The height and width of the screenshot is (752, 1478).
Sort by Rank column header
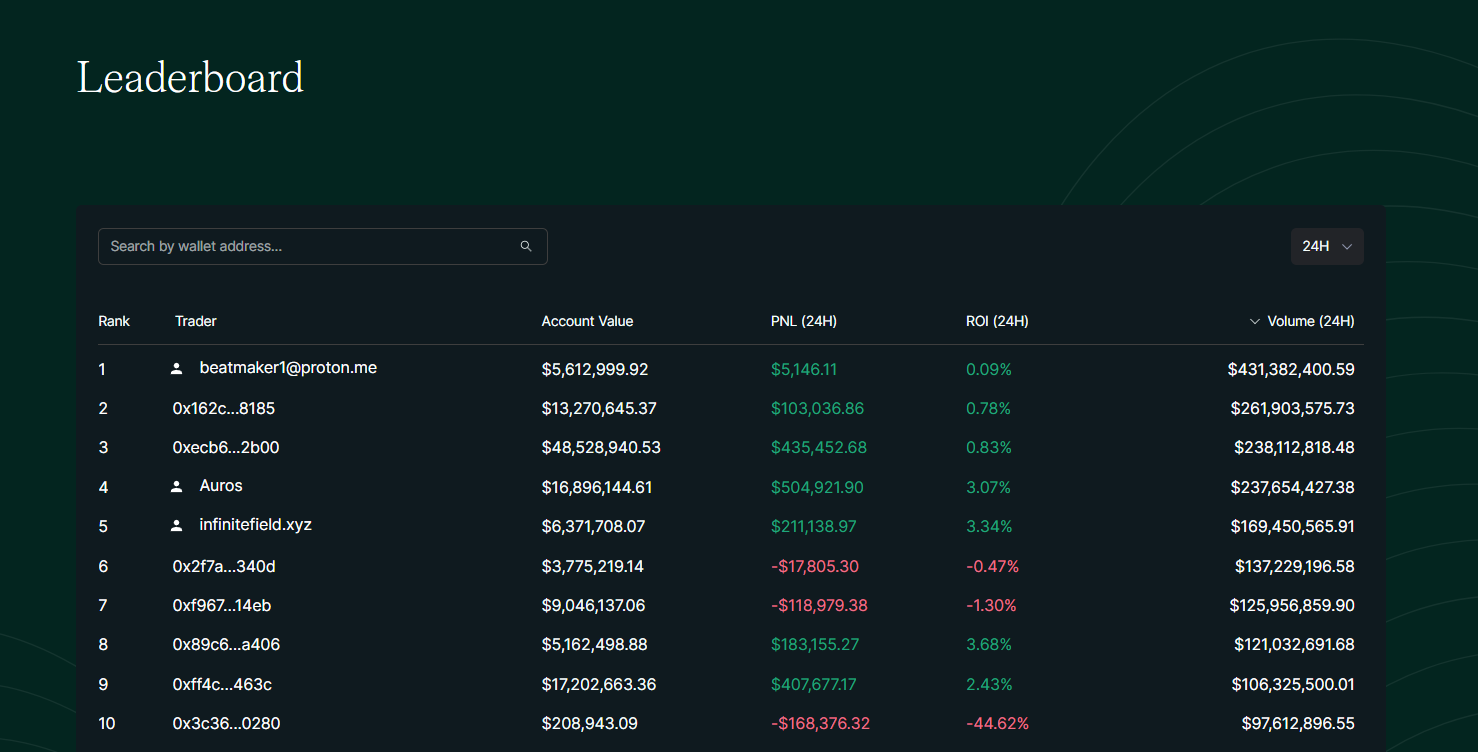click(x=114, y=321)
